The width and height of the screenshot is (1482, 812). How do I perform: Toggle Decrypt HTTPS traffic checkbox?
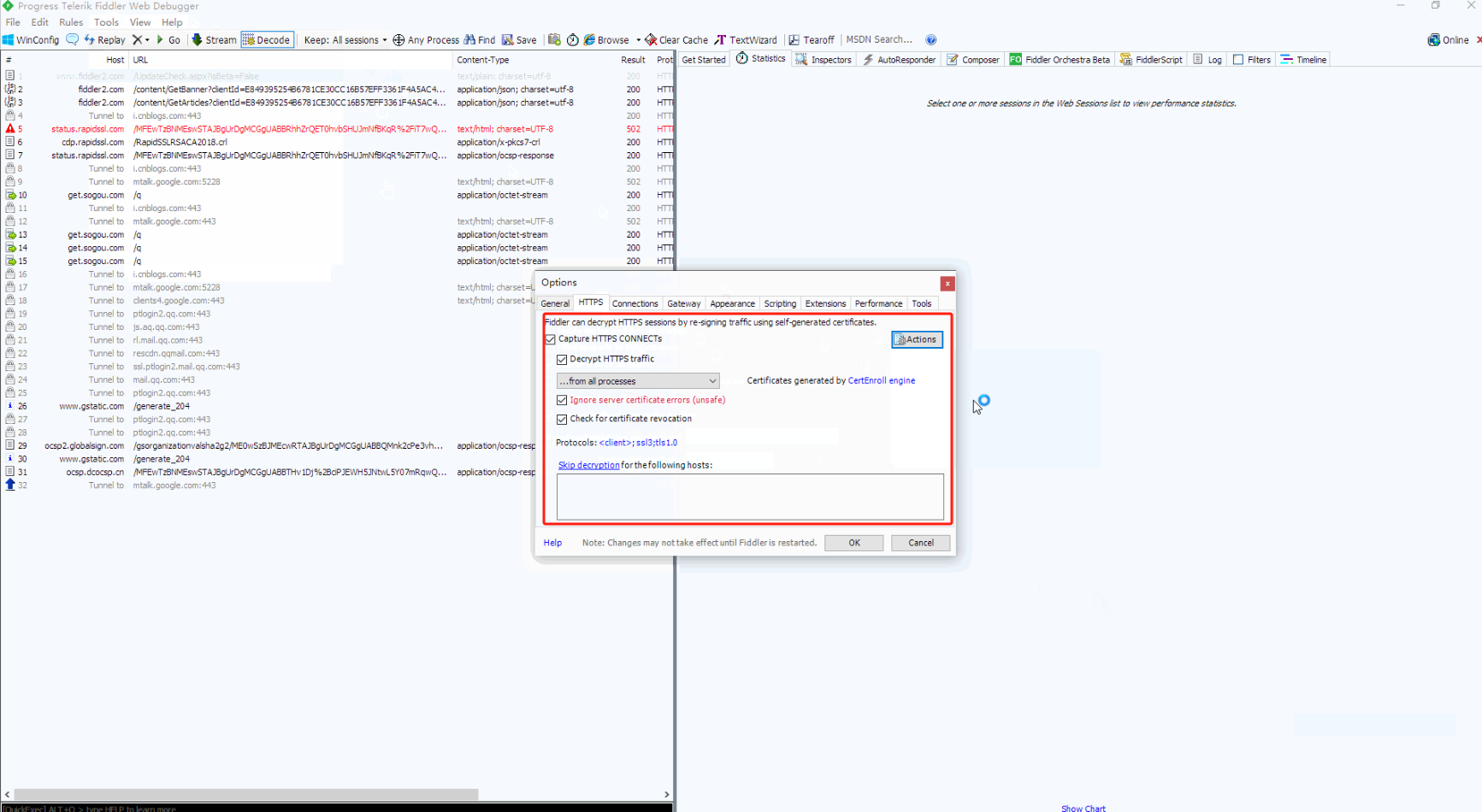click(562, 360)
